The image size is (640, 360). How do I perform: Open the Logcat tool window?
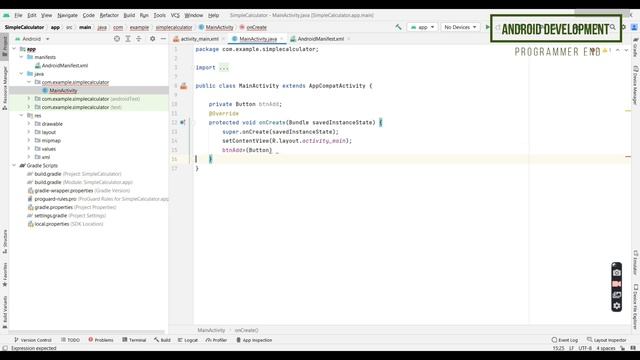point(188,340)
